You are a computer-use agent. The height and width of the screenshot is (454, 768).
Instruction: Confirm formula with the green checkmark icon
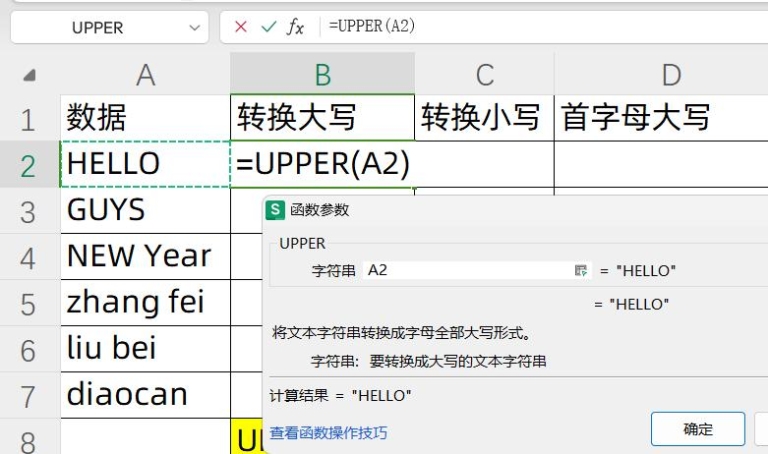pyautogui.click(x=268, y=26)
